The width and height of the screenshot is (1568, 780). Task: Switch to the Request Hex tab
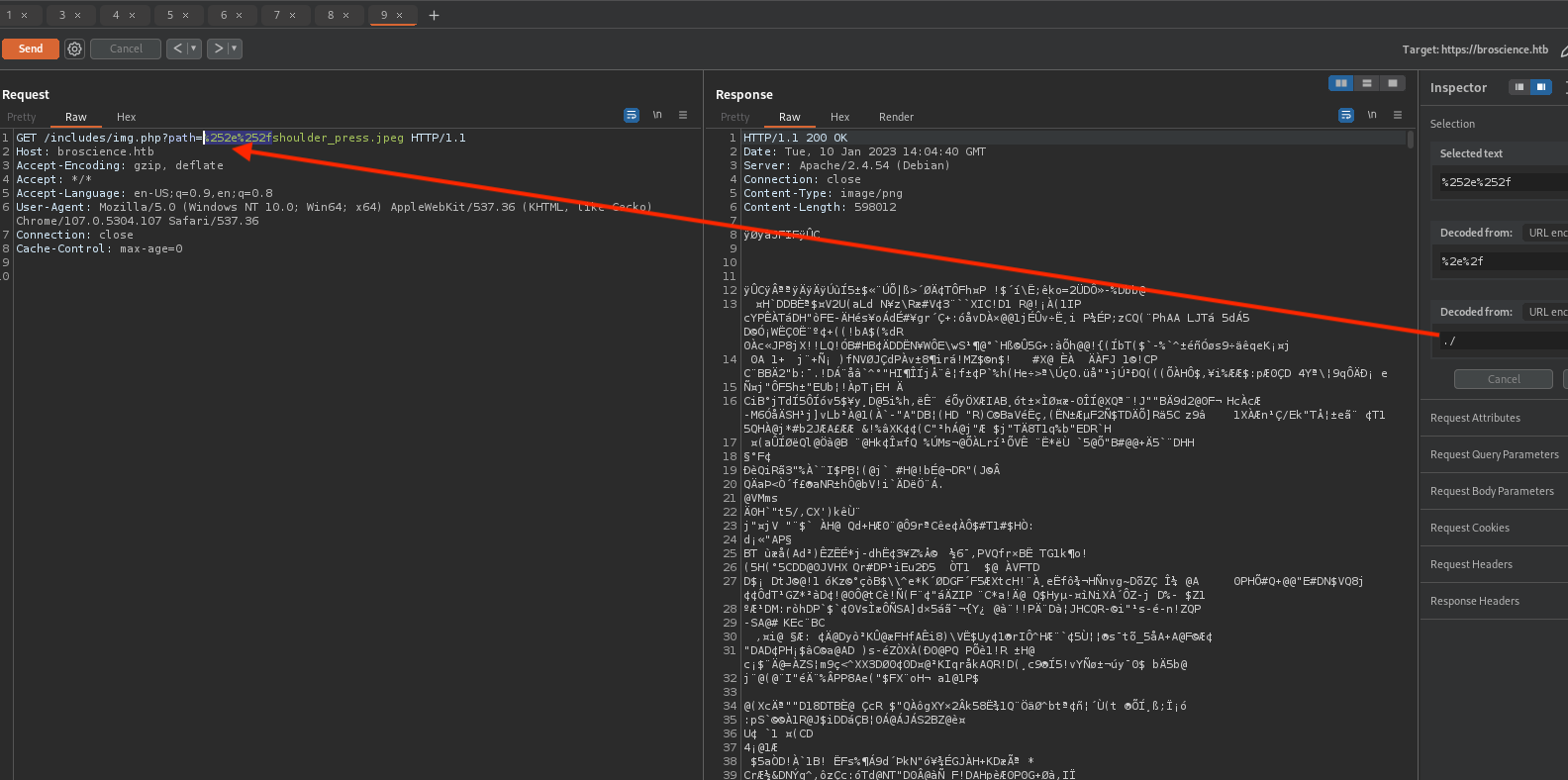[x=126, y=117]
